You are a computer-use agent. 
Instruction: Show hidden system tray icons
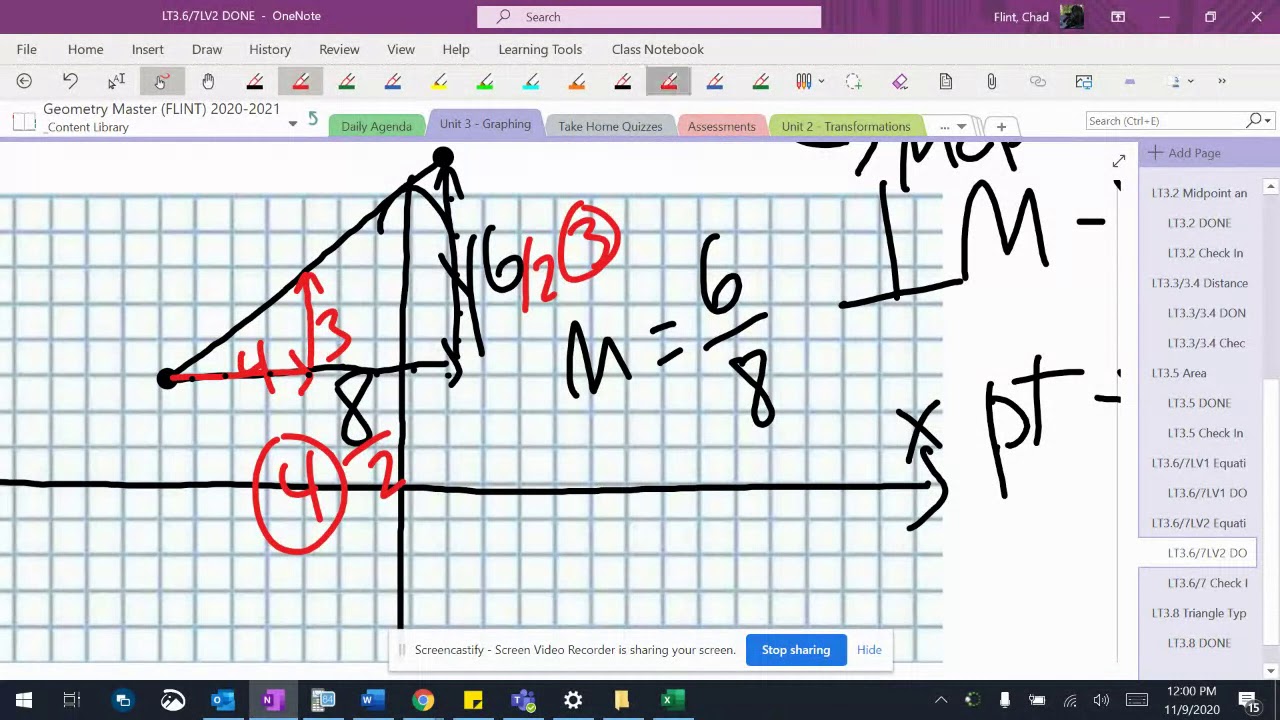coord(941,700)
